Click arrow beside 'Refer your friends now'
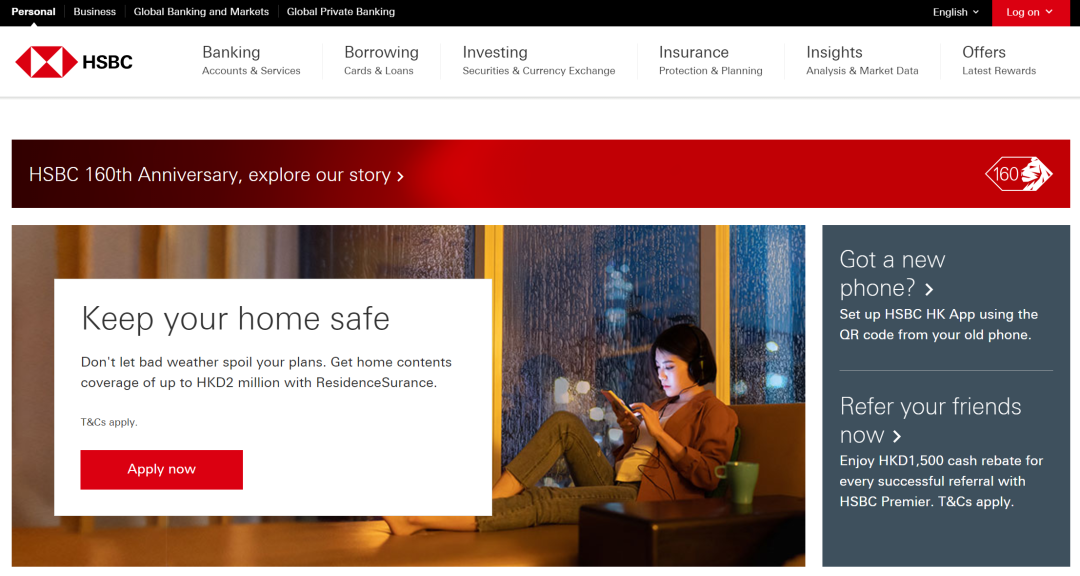 pyautogui.click(x=897, y=436)
